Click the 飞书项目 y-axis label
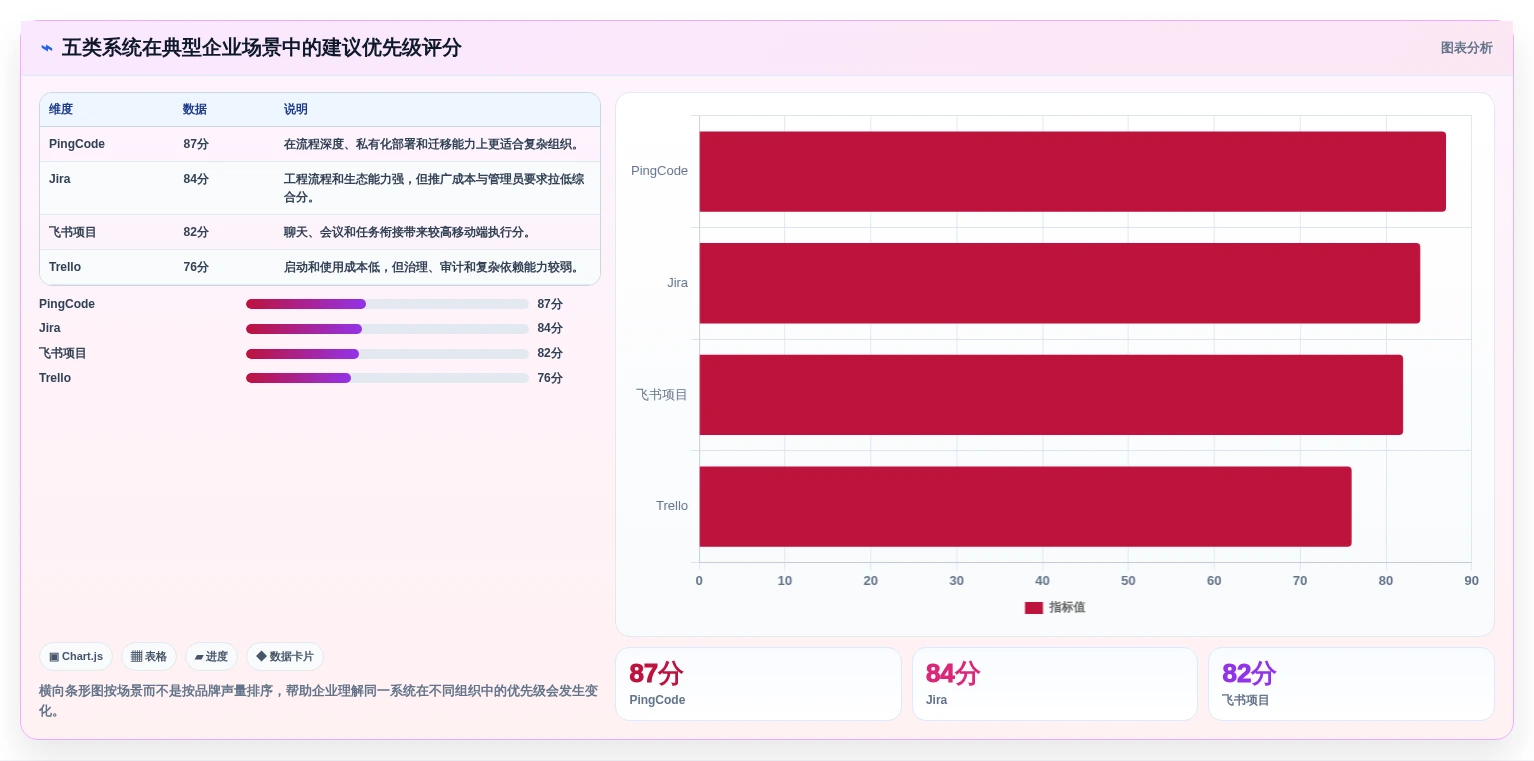This screenshot has height=761, width=1534. pyautogui.click(x=662, y=395)
